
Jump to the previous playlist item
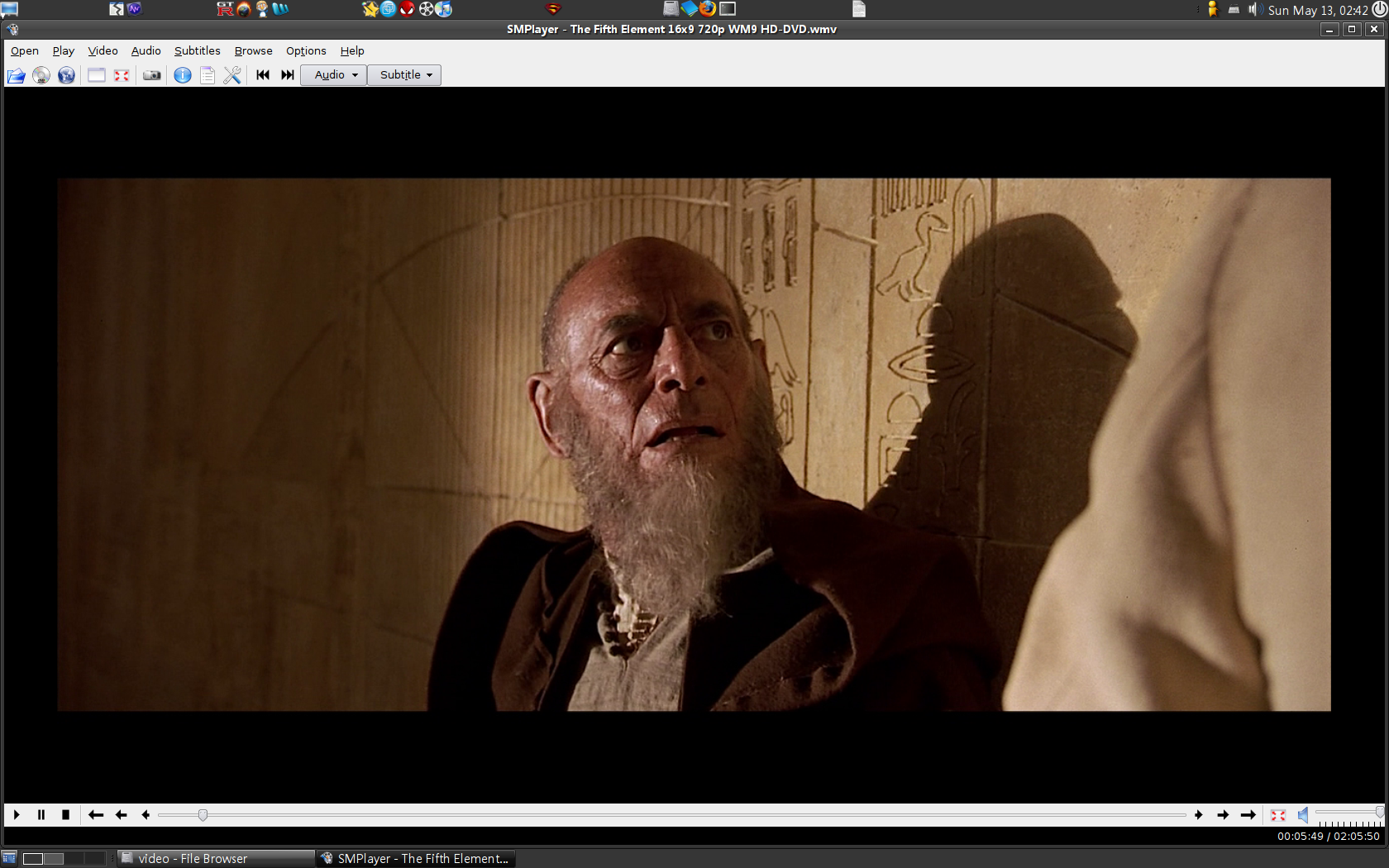[x=263, y=75]
